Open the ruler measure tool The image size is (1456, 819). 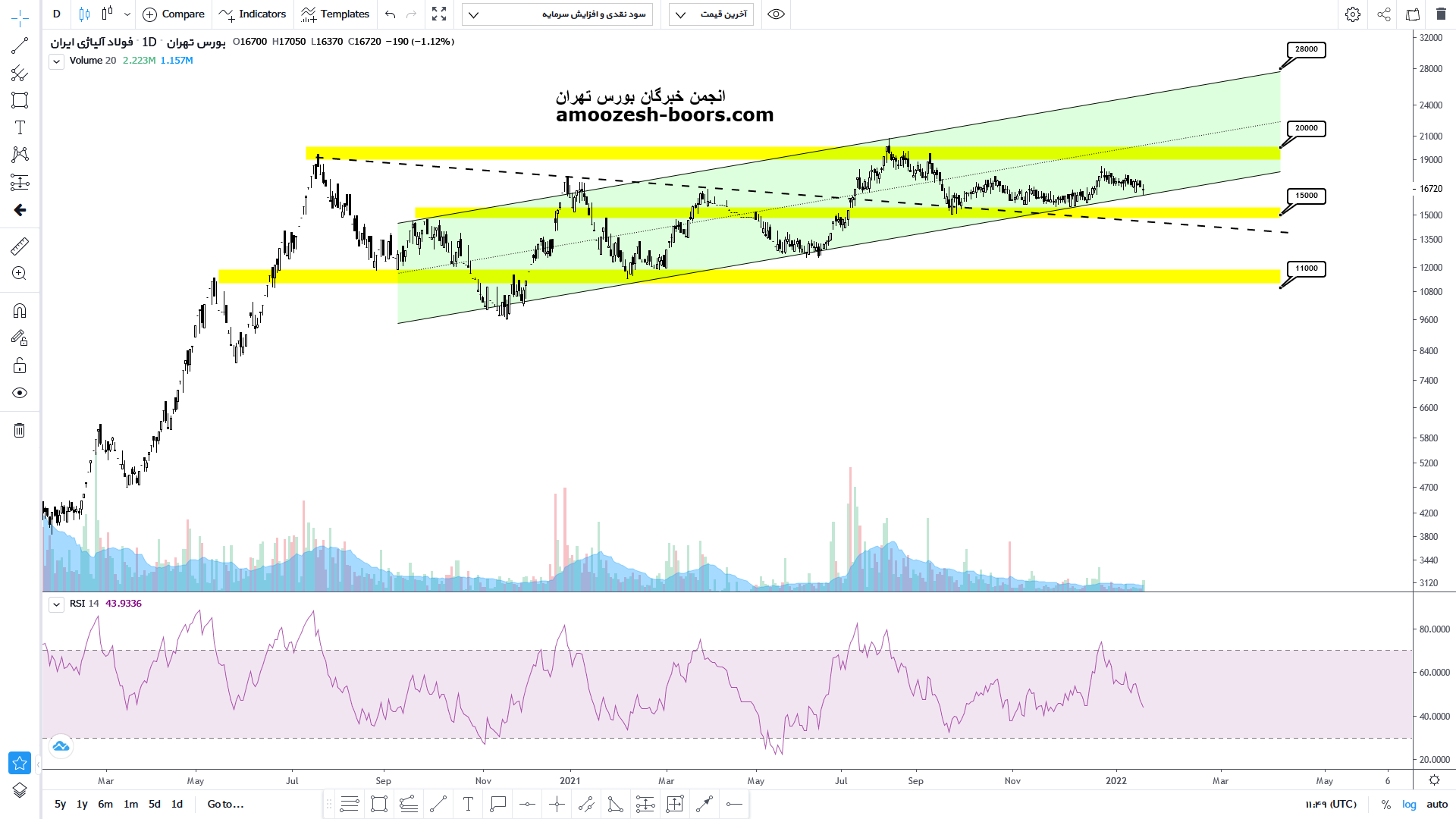tap(20, 246)
